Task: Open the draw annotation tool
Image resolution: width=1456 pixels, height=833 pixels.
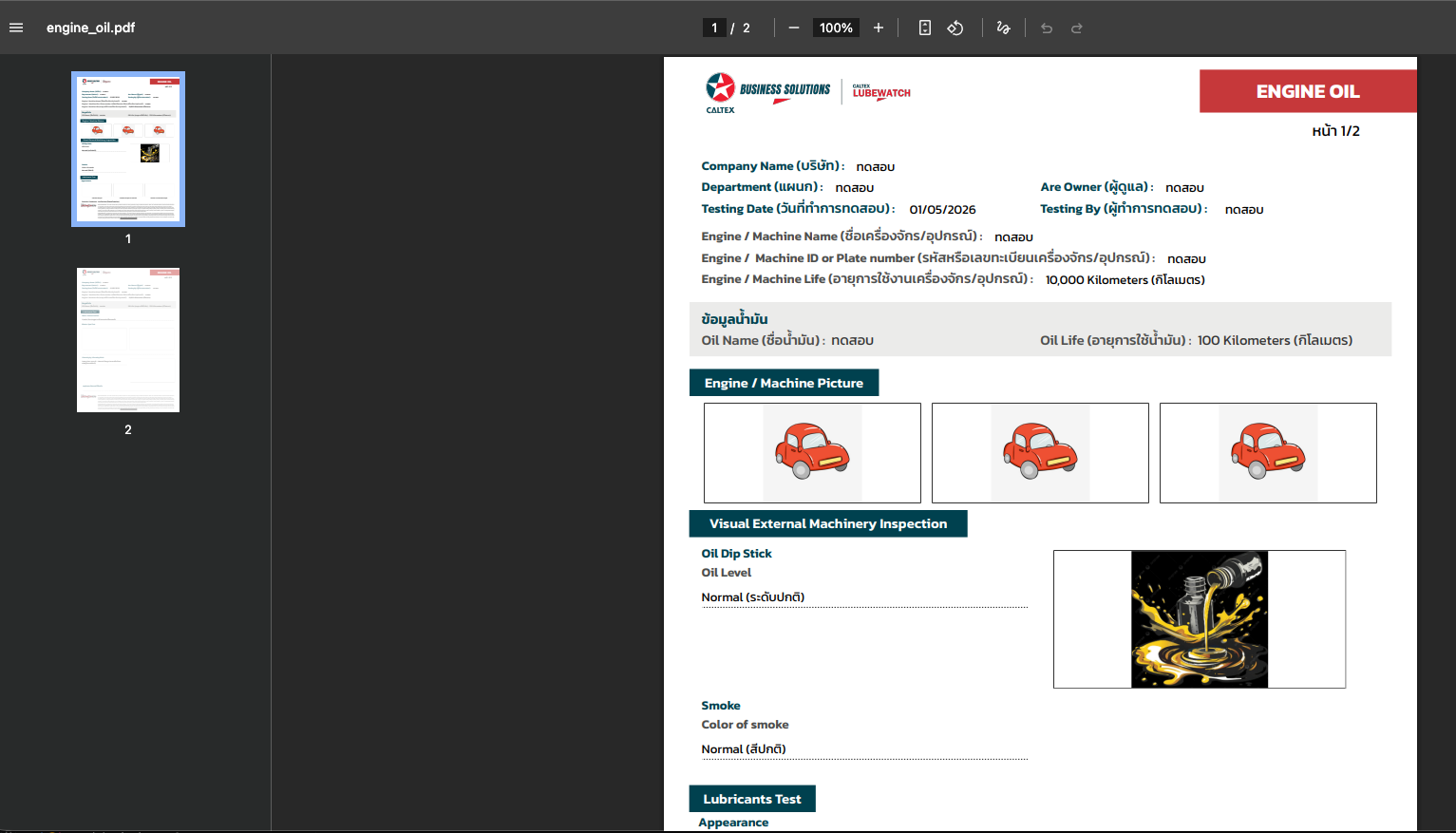Action: point(1003,28)
